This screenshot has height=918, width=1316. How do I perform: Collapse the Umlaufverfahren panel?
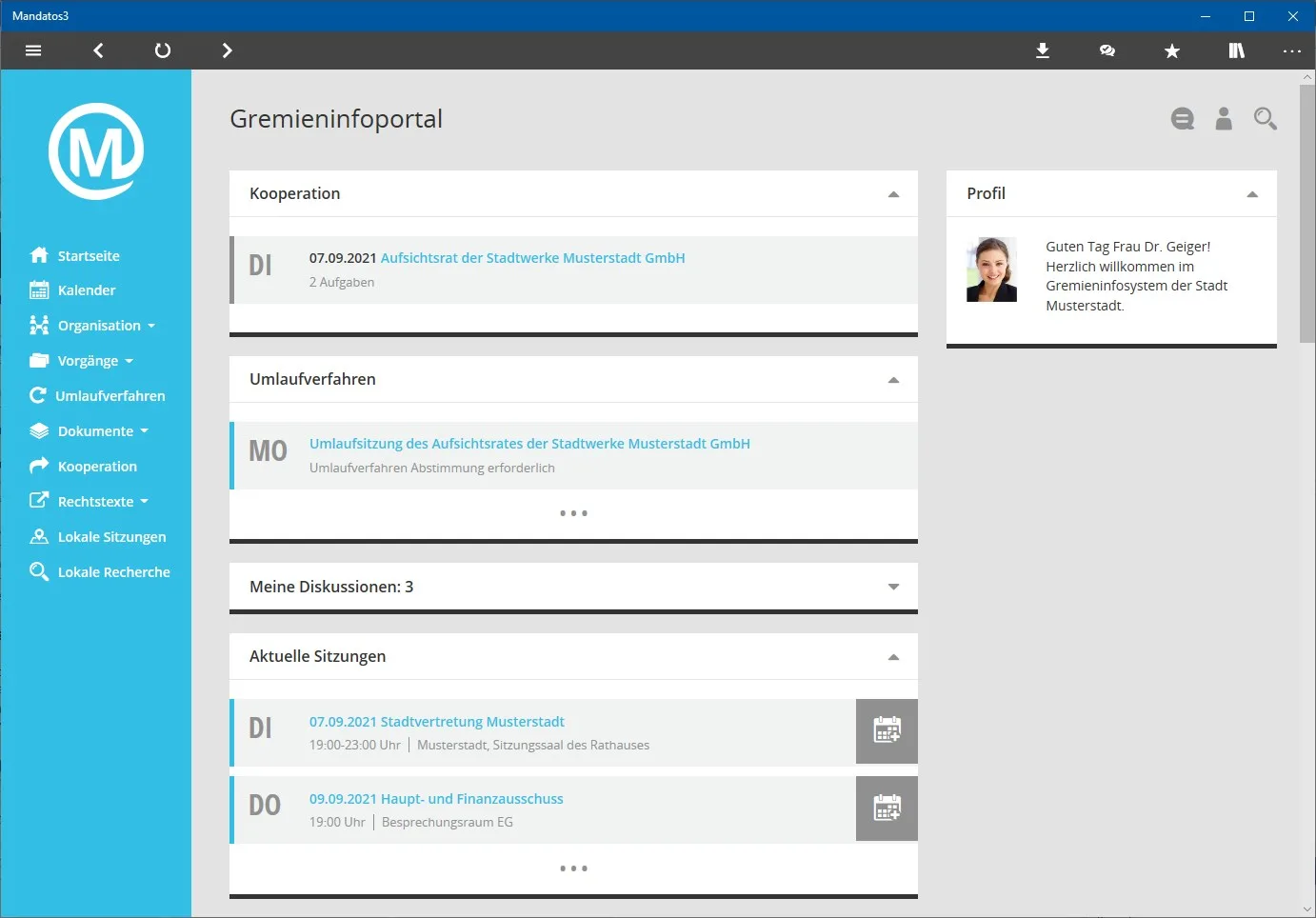[x=893, y=380]
